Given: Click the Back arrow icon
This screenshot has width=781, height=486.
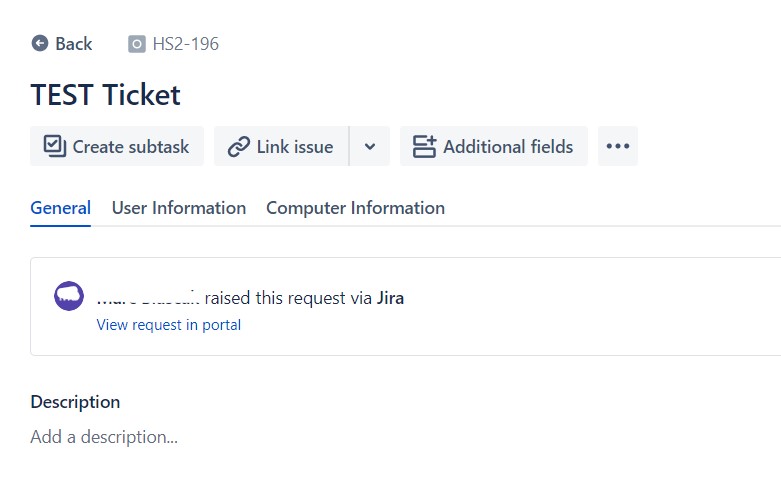Looking at the screenshot, I should pos(40,43).
